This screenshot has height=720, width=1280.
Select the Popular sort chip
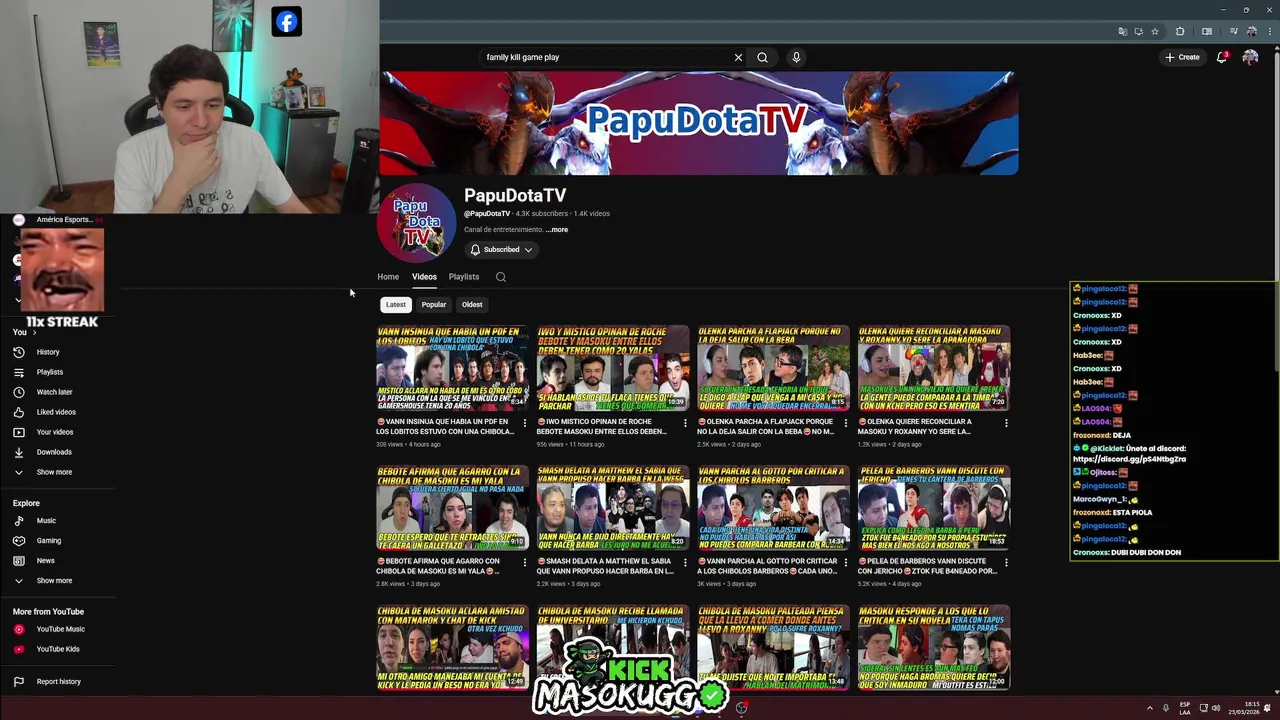click(x=434, y=304)
